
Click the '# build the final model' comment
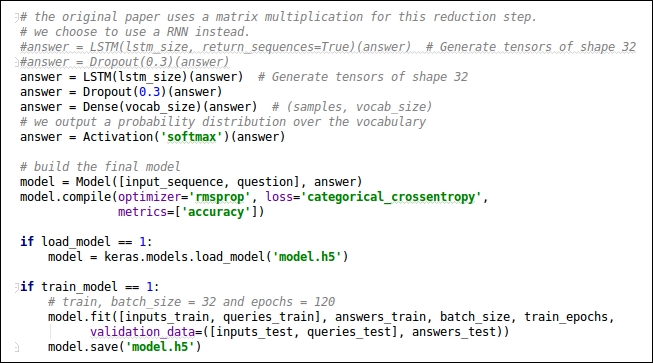[100, 167]
